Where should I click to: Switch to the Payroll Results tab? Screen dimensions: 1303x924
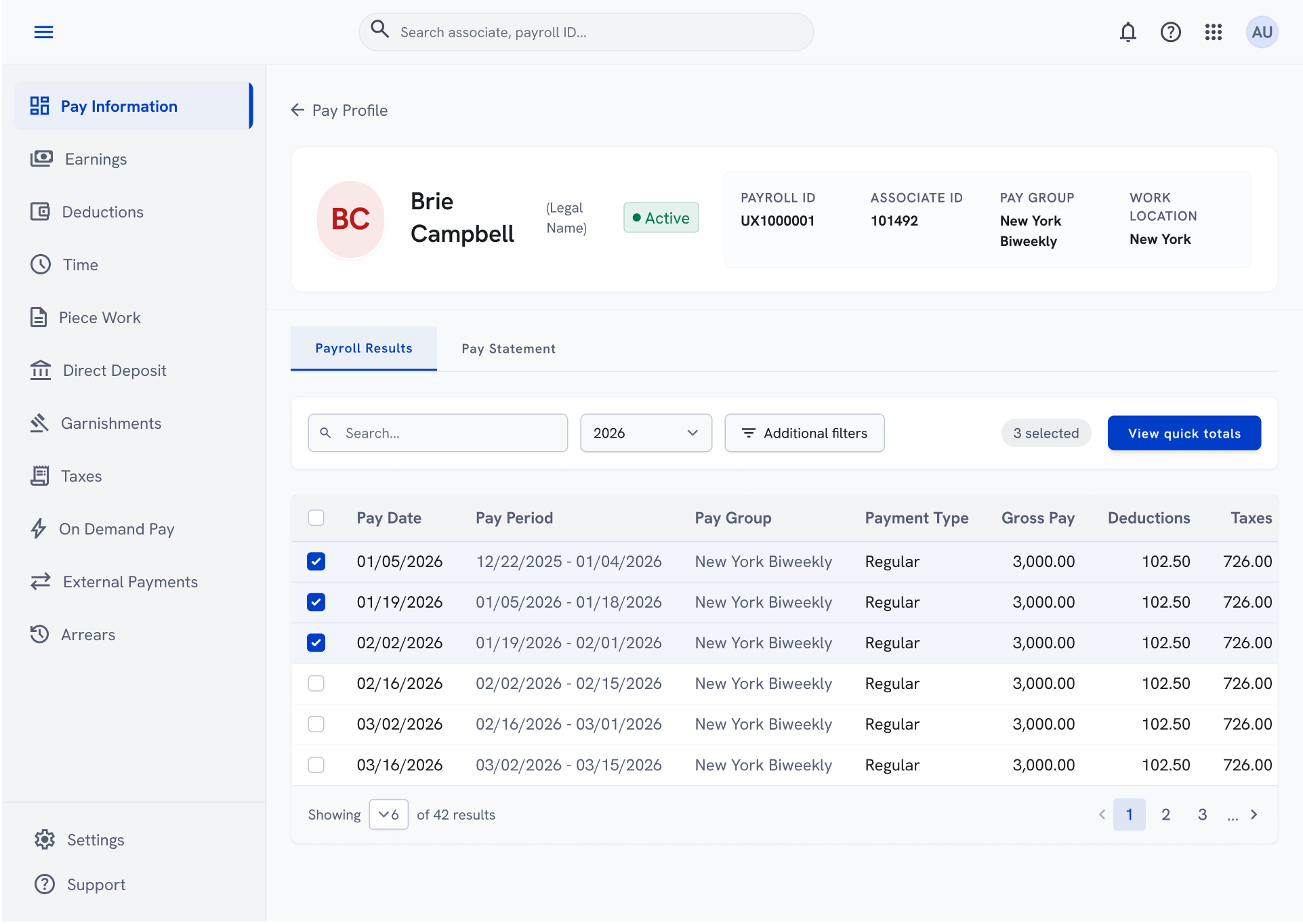363,348
